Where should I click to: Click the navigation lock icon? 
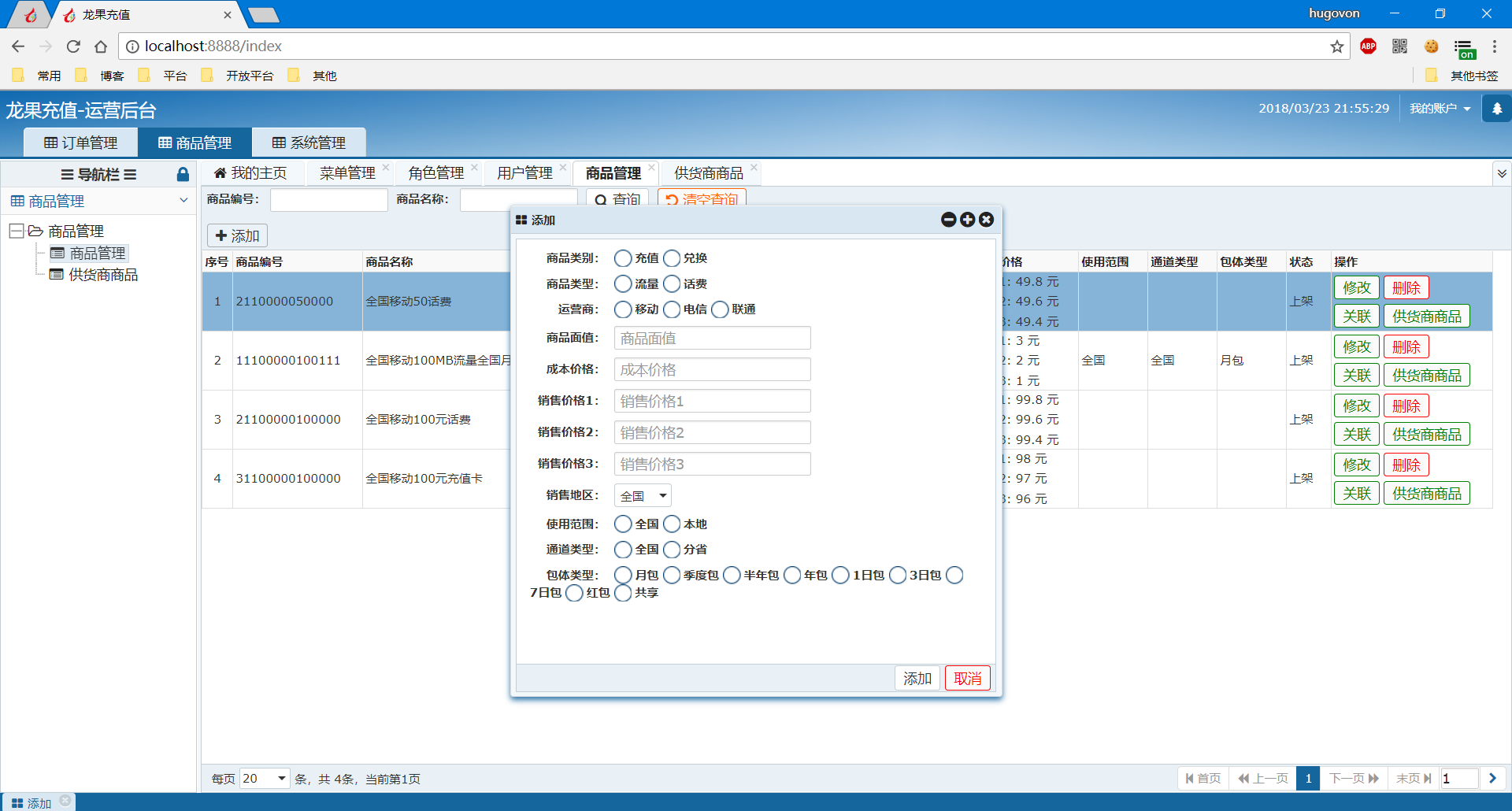[183, 174]
